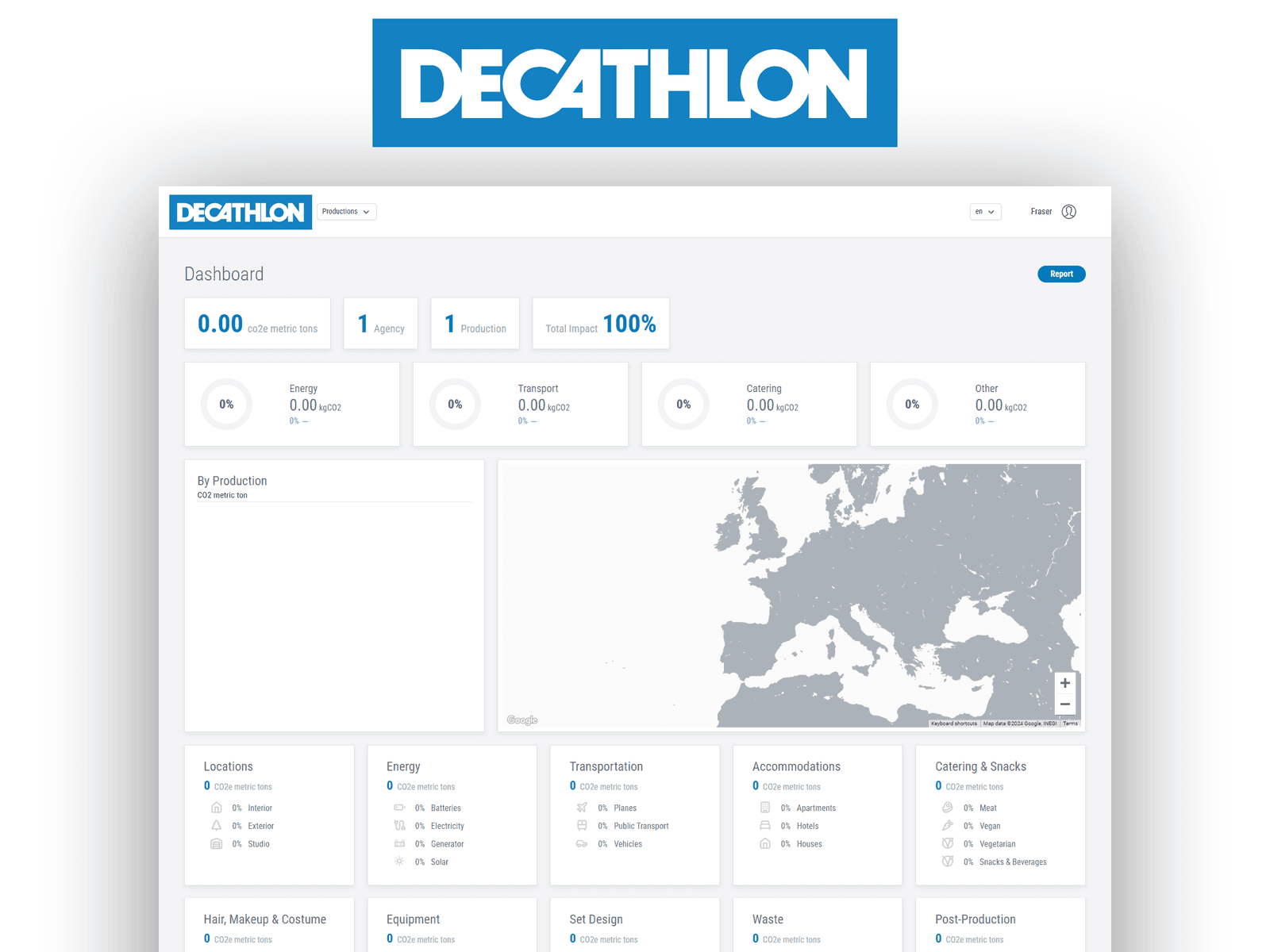Click the large Decathlon banner logo
The width and height of the screenshot is (1270, 952).
point(635,83)
